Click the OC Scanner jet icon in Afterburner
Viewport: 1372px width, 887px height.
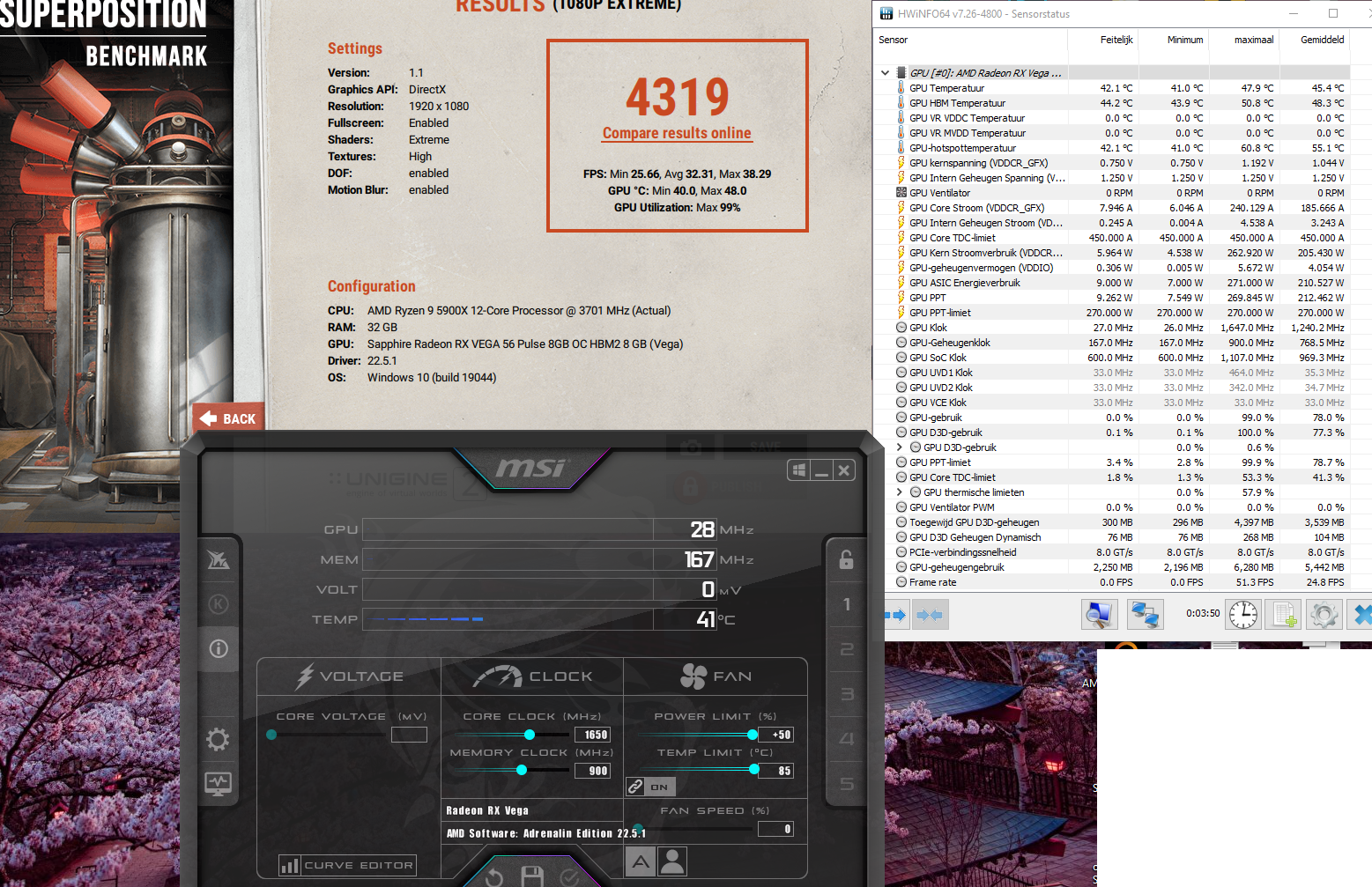(x=219, y=559)
